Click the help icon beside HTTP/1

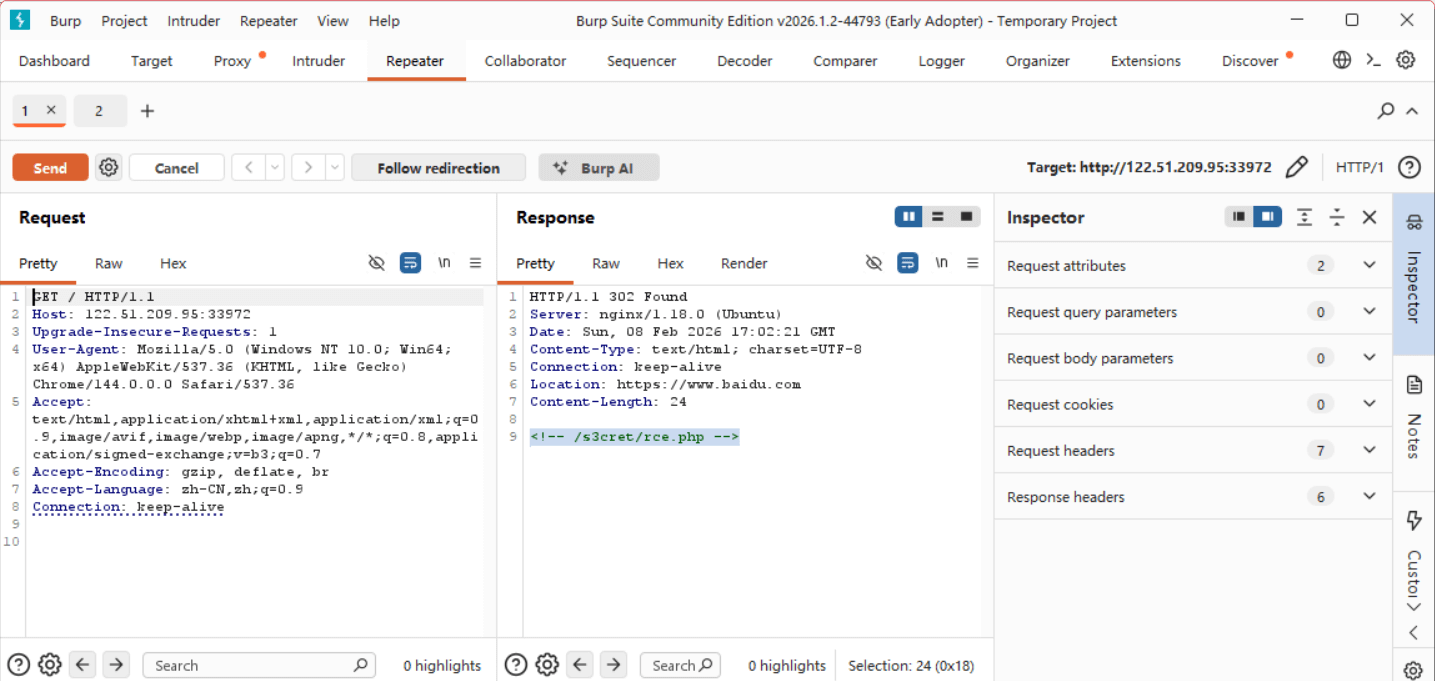click(1409, 167)
